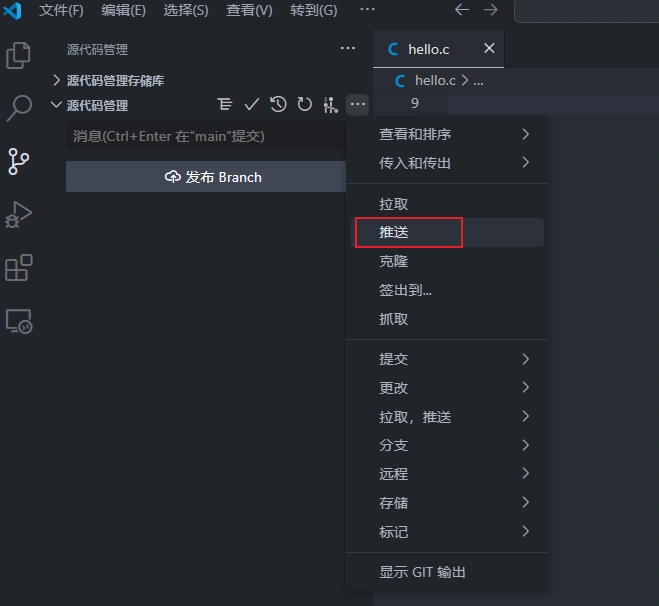
Task: Open the Search view in activity bar
Action: click(18, 108)
